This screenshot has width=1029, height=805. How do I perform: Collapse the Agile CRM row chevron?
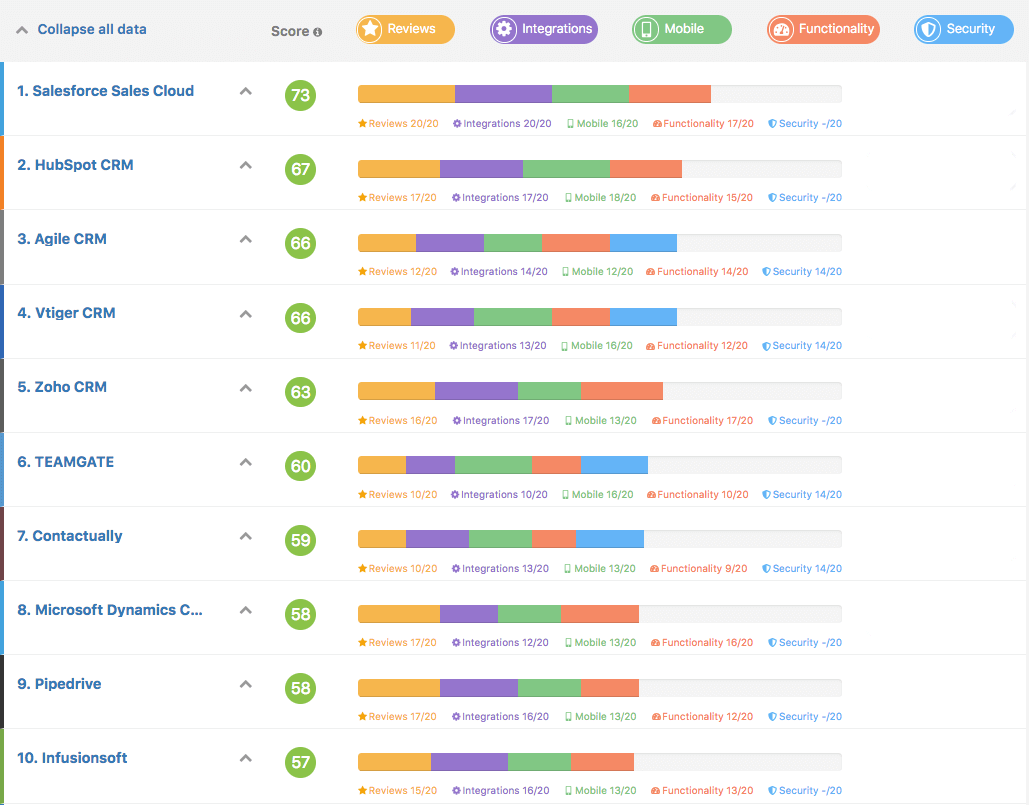[245, 239]
